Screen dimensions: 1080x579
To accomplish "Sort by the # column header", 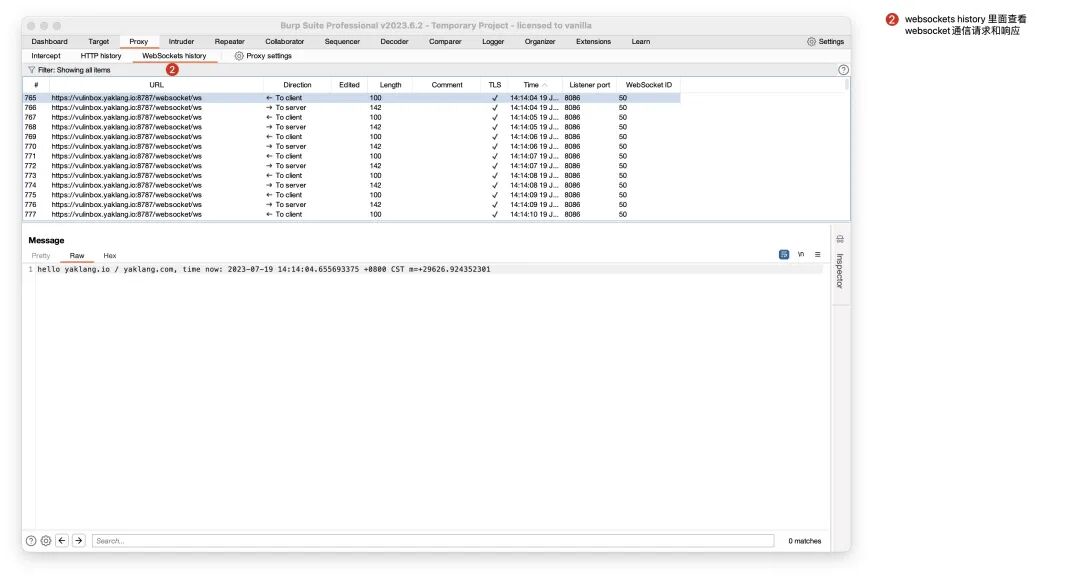I will click(x=36, y=85).
